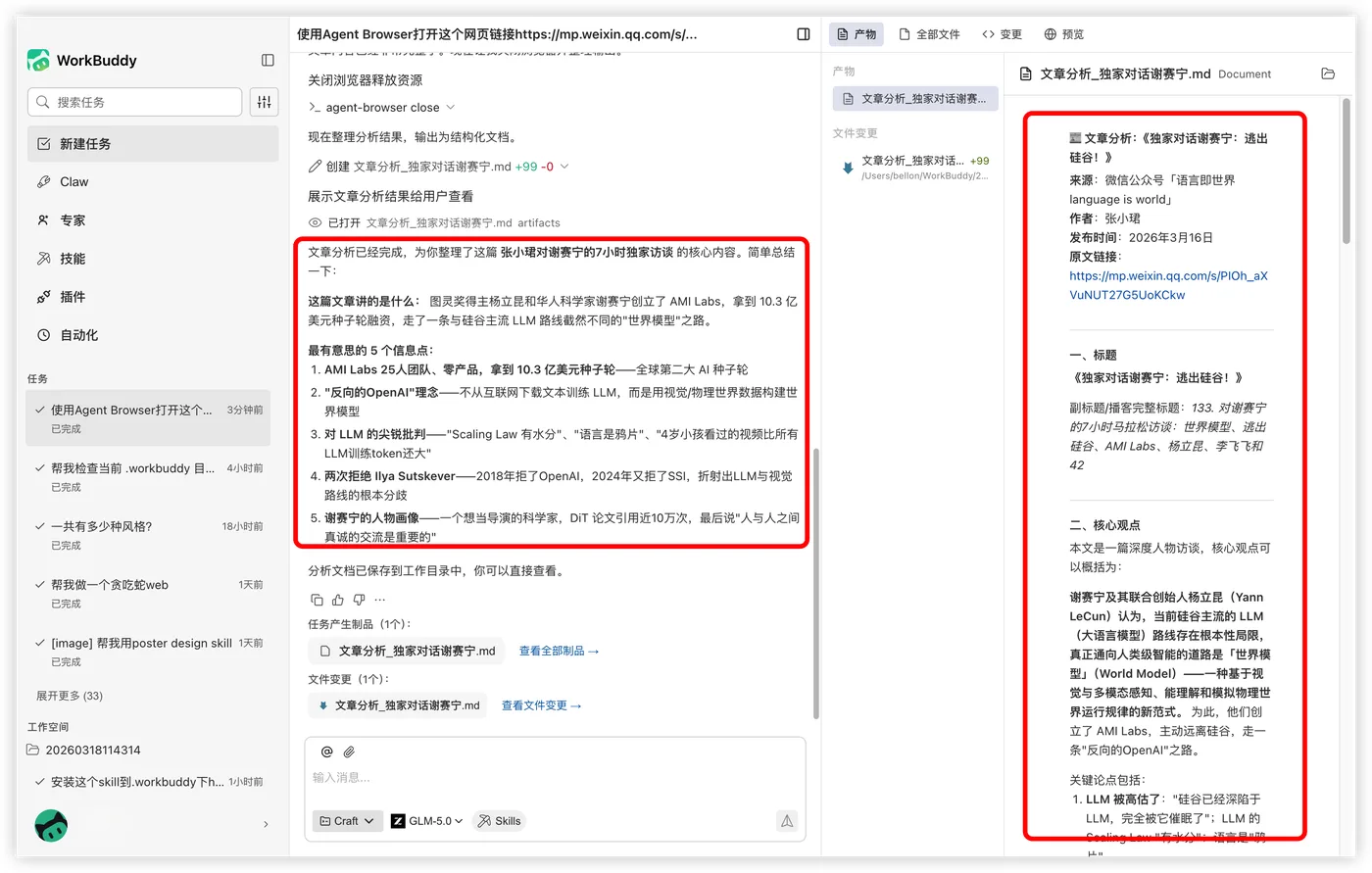Give the reply a thumbs down

359,600
